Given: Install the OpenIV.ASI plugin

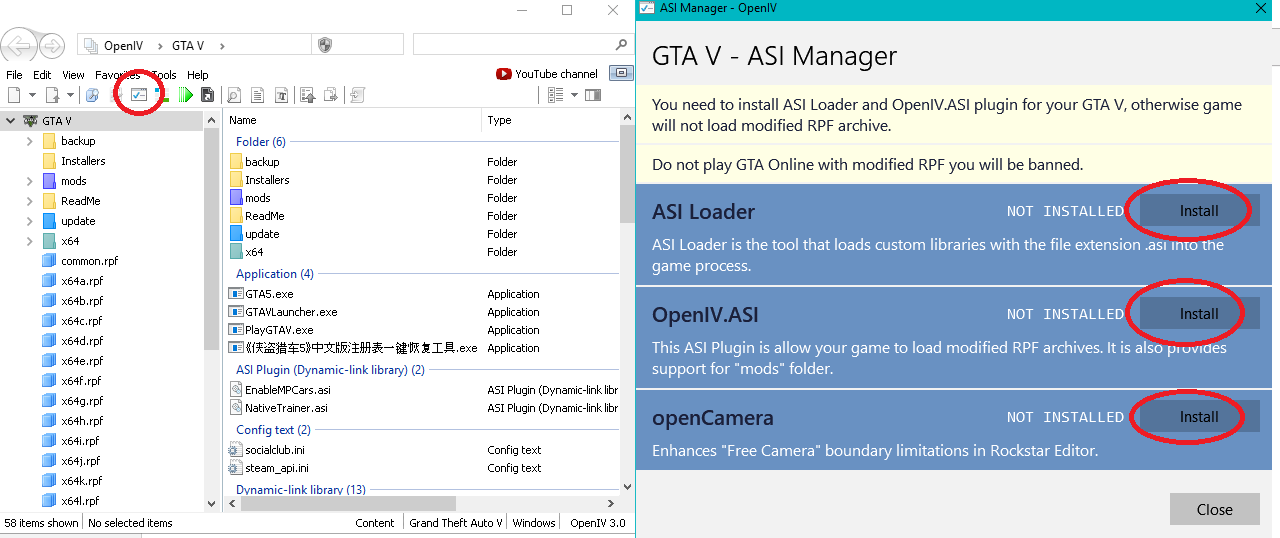Looking at the screenshot, I should (1199, 314).
